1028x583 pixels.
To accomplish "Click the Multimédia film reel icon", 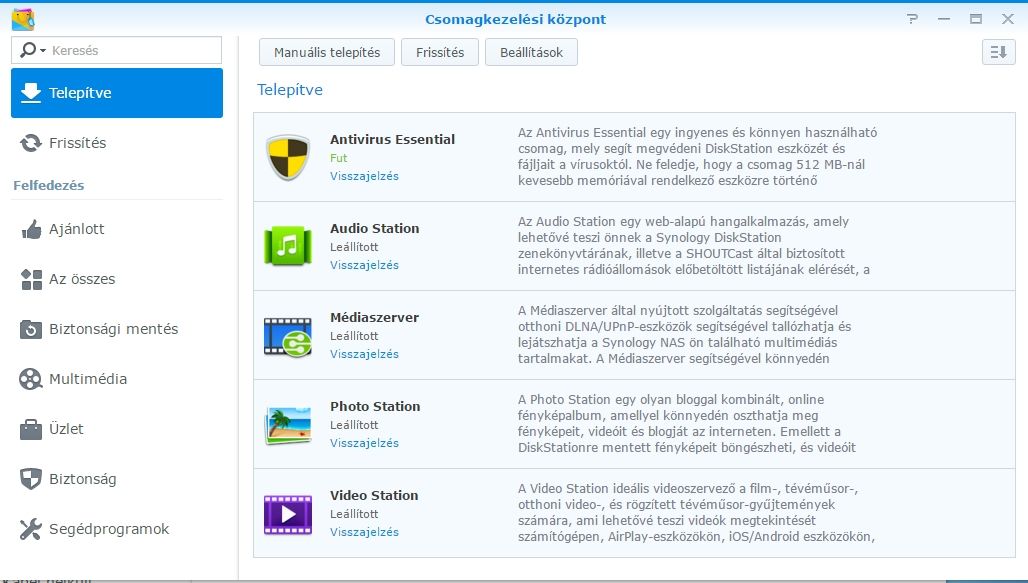I will (x=31, y=379).
